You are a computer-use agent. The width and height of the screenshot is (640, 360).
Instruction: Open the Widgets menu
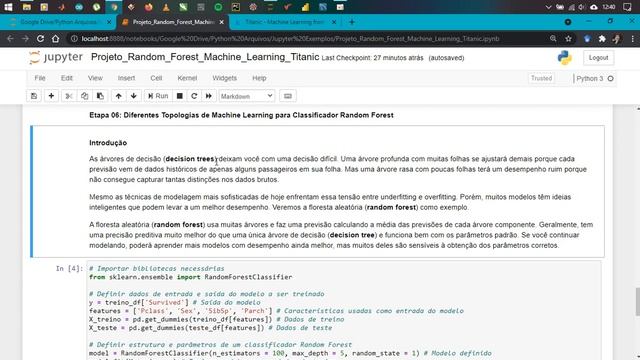point(224,78)
